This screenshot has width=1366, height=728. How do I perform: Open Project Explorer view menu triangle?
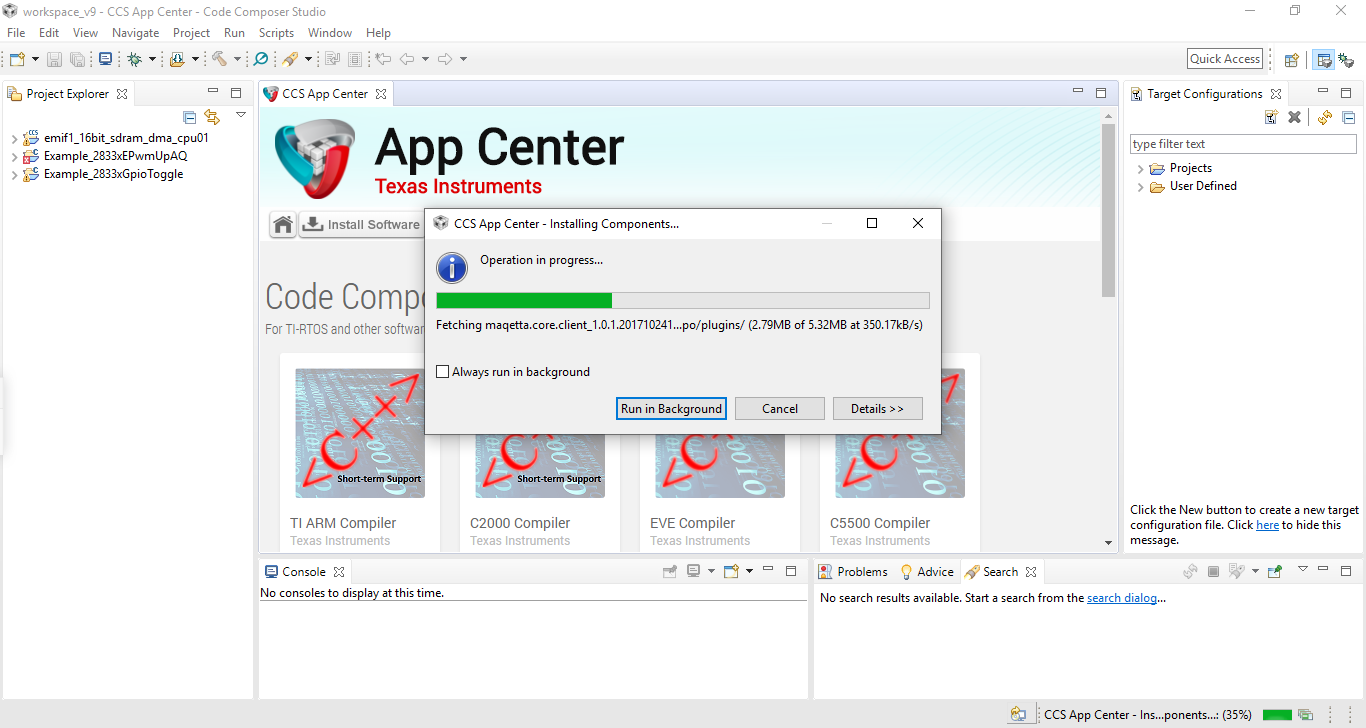click(x=241, y=115)
